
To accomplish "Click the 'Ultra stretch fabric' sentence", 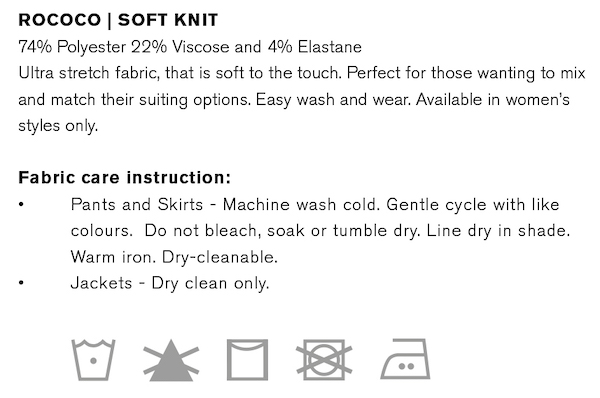I will [x=180, y=73].
